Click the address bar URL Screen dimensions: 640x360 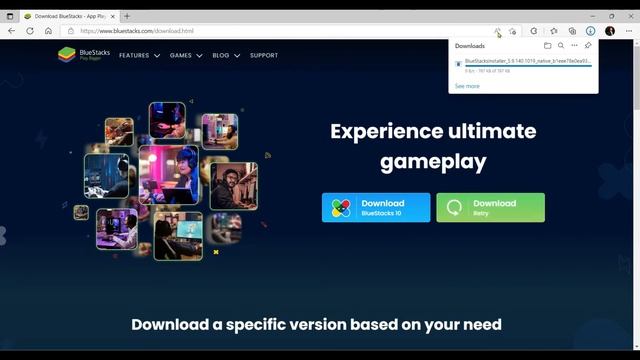[137, 31]
